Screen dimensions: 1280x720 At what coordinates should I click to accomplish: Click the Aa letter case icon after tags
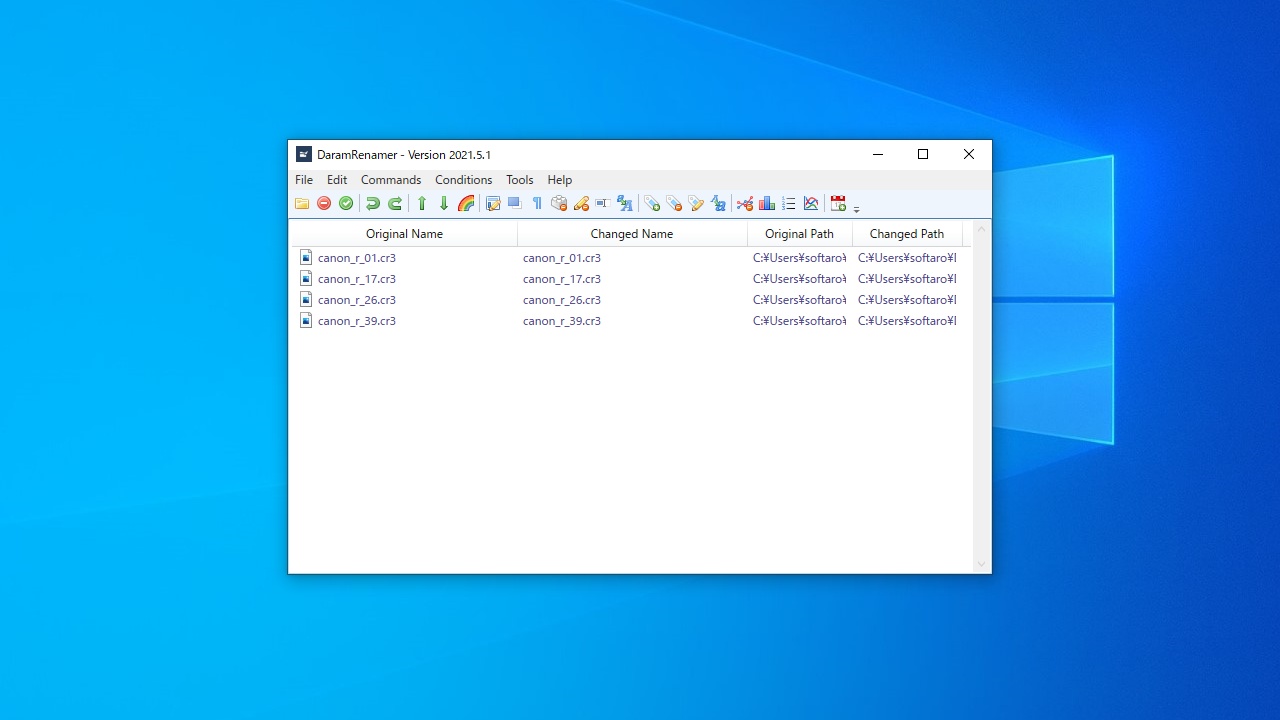(x=718, y=204)
